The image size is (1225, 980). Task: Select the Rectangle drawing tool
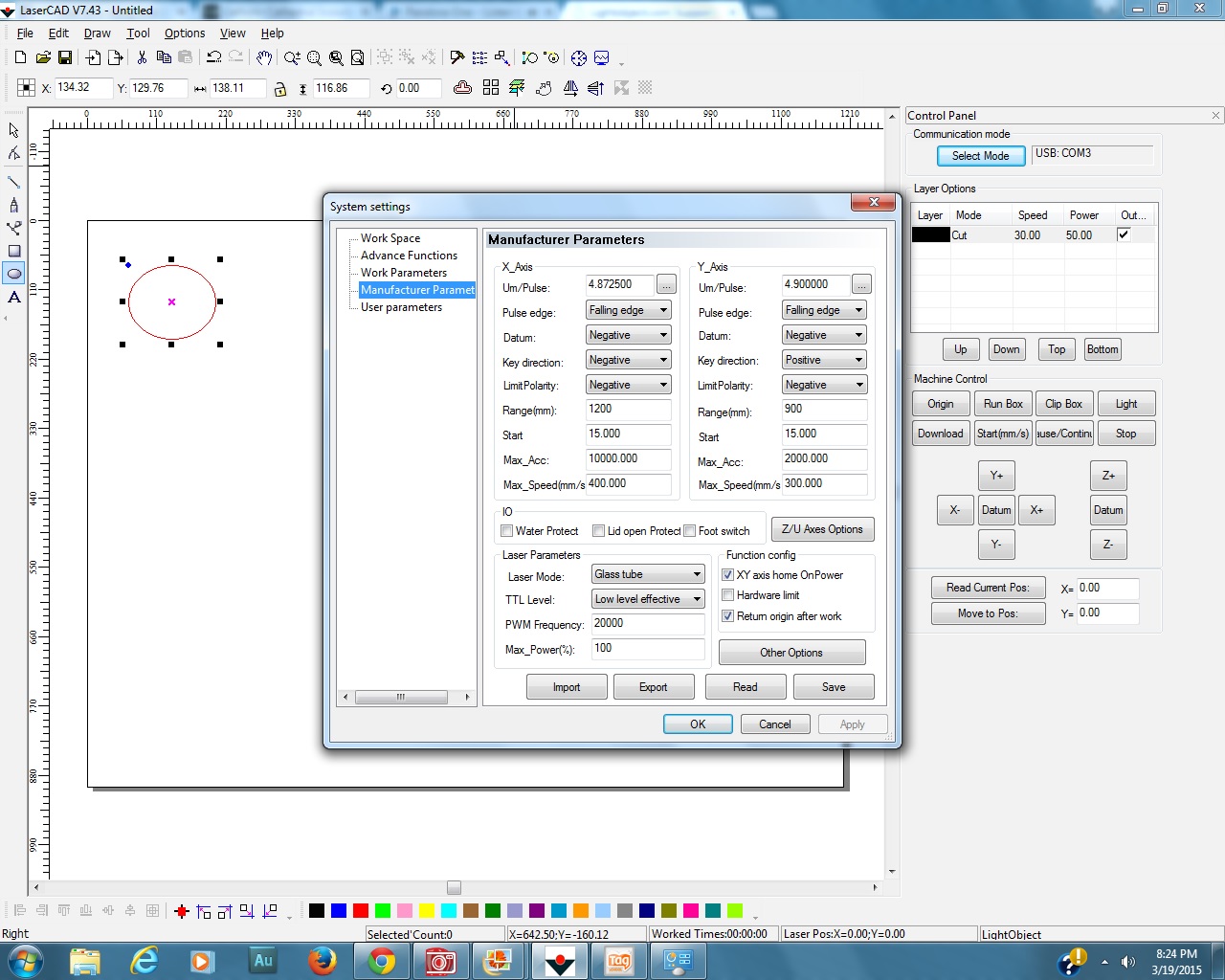14,252
